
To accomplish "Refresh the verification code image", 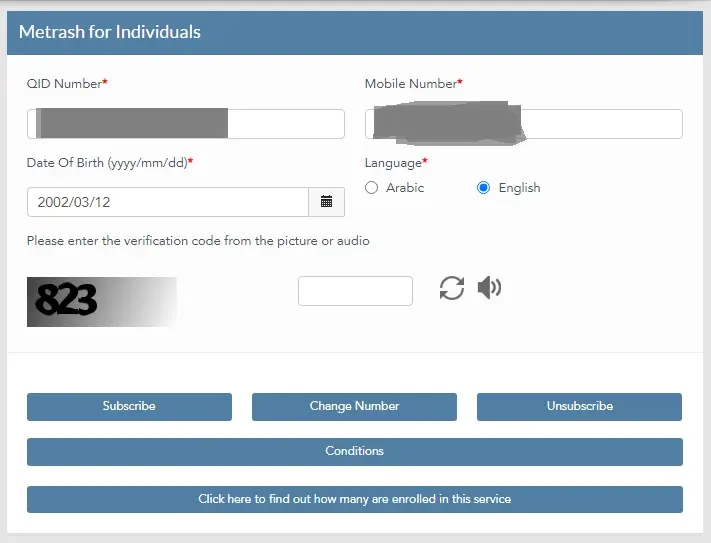I will click(452, 288).
